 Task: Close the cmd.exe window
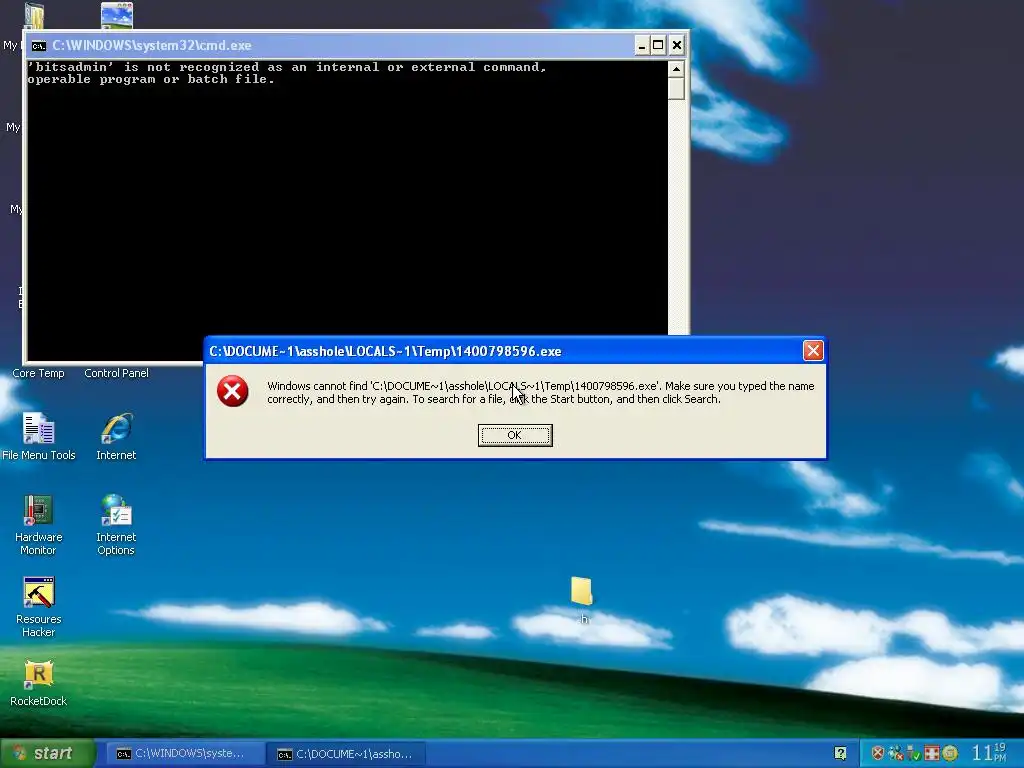click(677, 45)
